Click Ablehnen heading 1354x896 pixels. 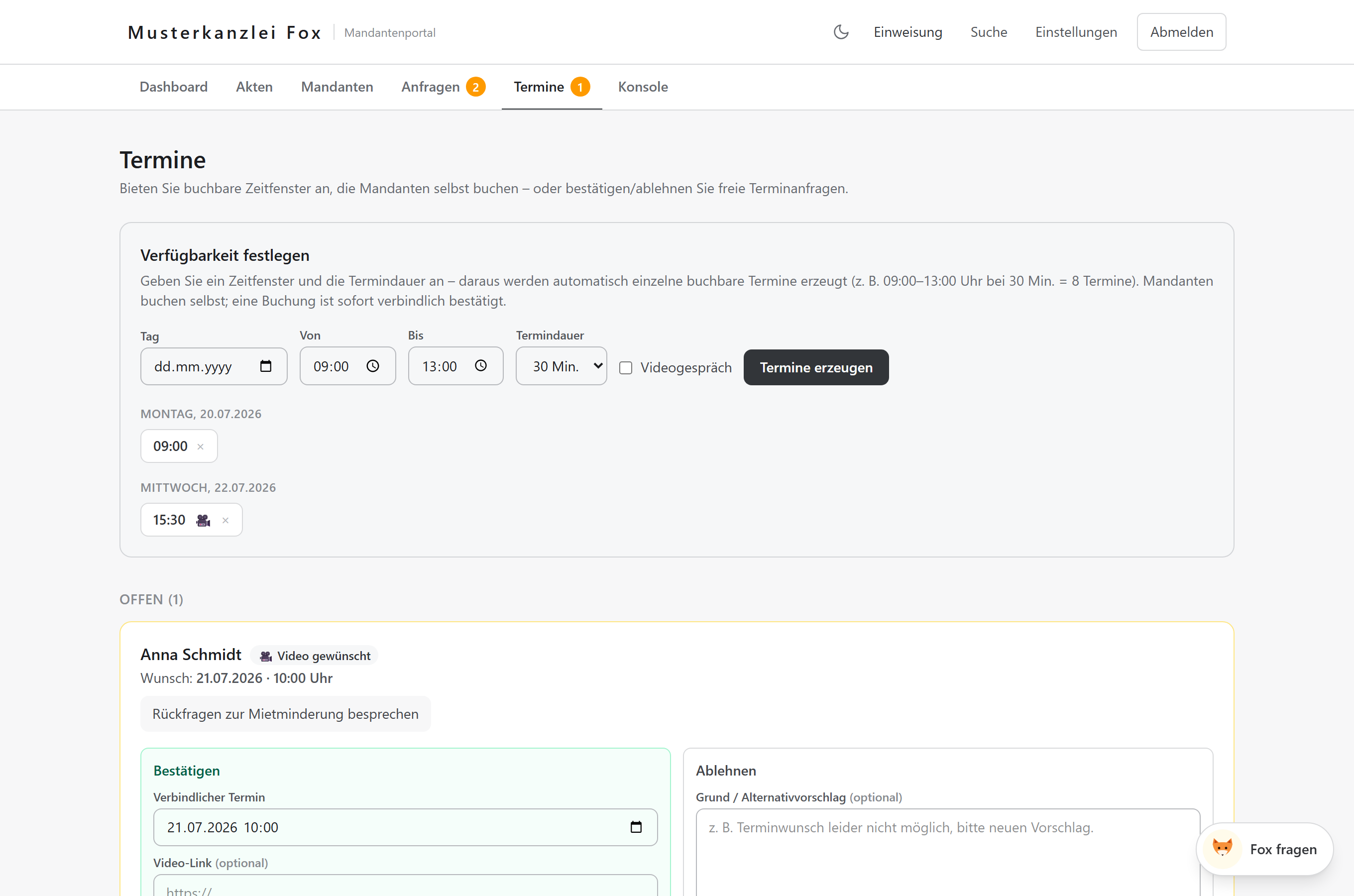click(x=726, y=771)
